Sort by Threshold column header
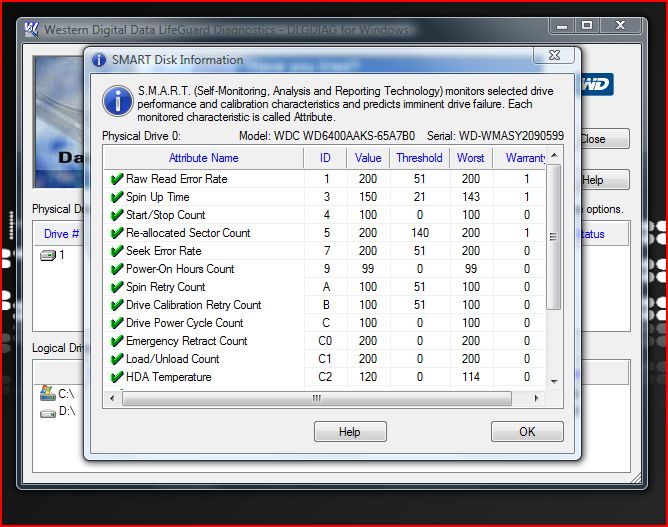Screen dimensions: 668x527 (x=420, y=158)
